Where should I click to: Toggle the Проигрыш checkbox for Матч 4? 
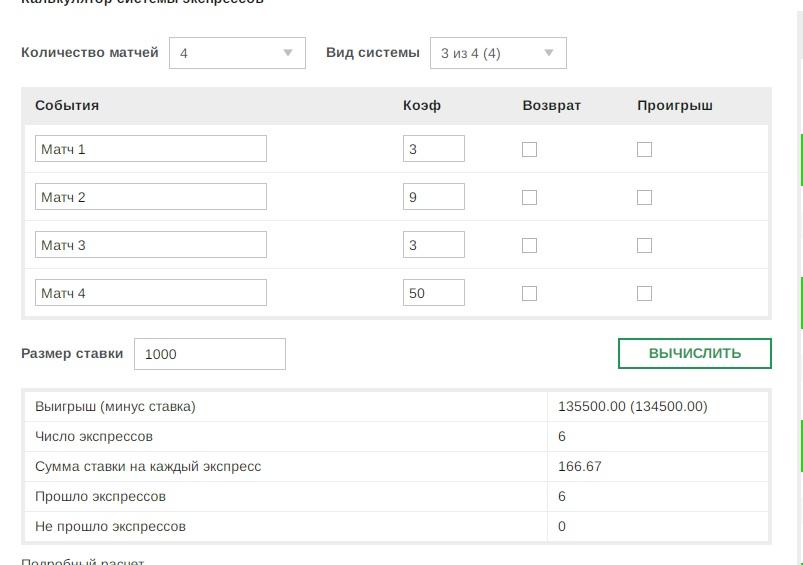pos(644,294)
